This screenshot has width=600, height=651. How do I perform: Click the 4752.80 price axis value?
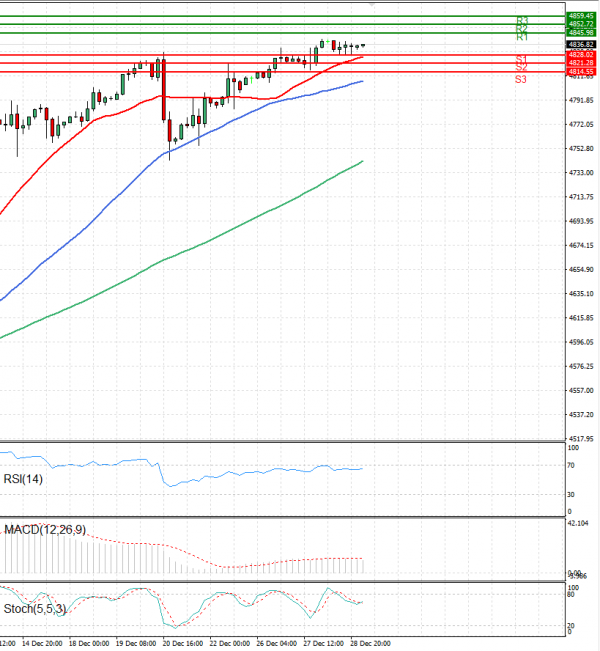pyautogui.click(x=581, y=149)
